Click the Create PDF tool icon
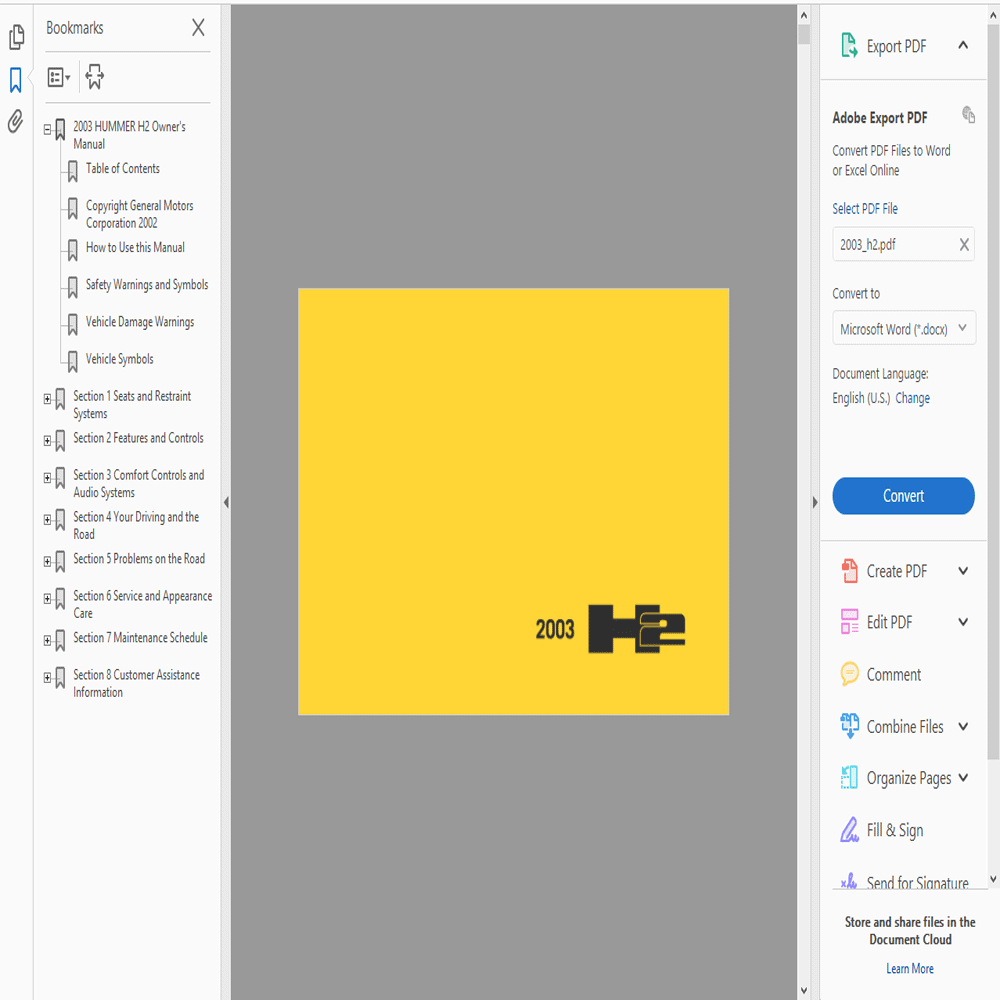The width and height of the screenshot is (1000, 1000). point(849,571)
